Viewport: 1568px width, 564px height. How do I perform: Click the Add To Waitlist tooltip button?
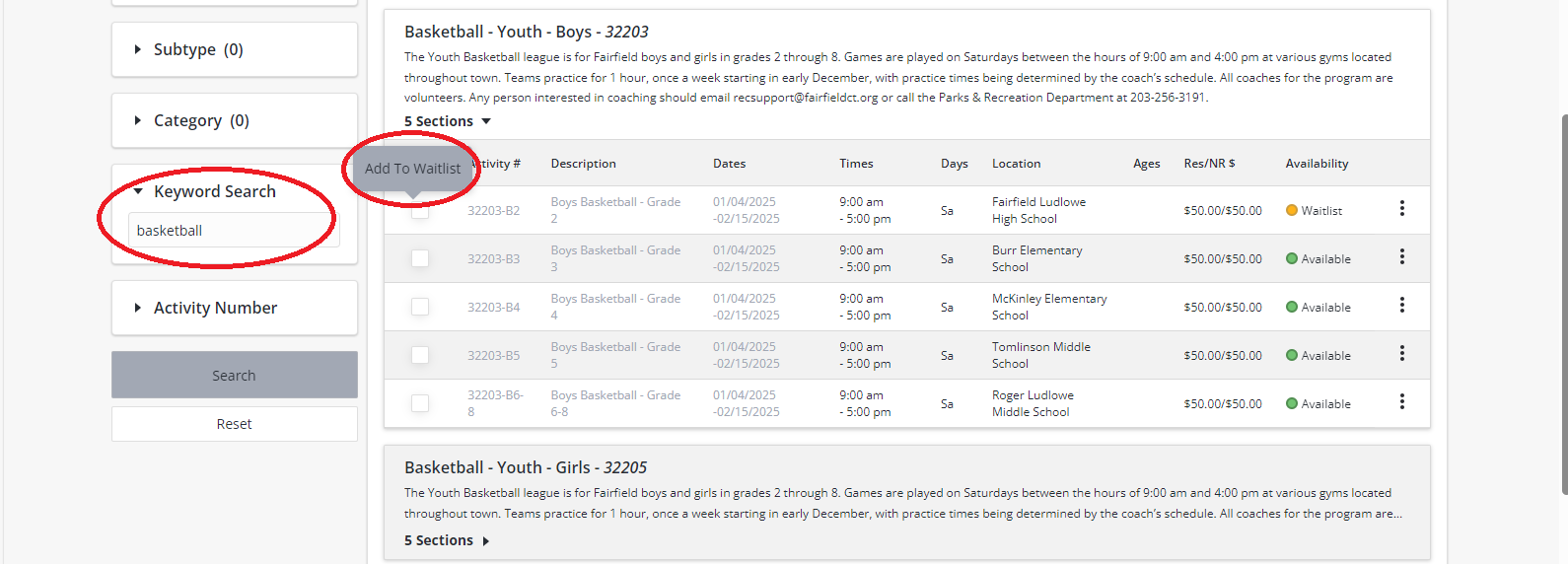click(412, 169)
